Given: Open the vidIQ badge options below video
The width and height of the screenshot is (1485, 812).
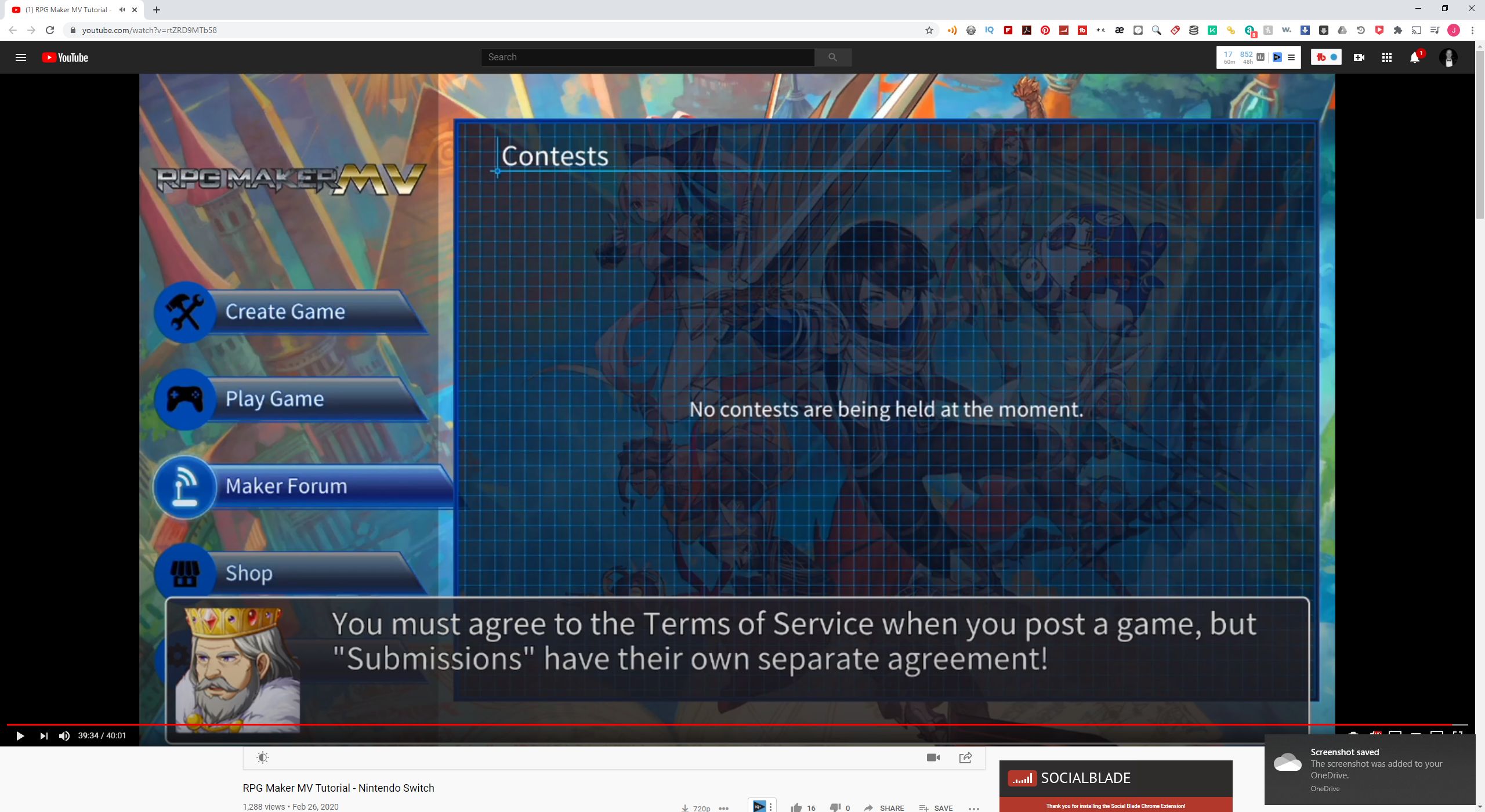Looking at the screenshot, I should 770,807.
